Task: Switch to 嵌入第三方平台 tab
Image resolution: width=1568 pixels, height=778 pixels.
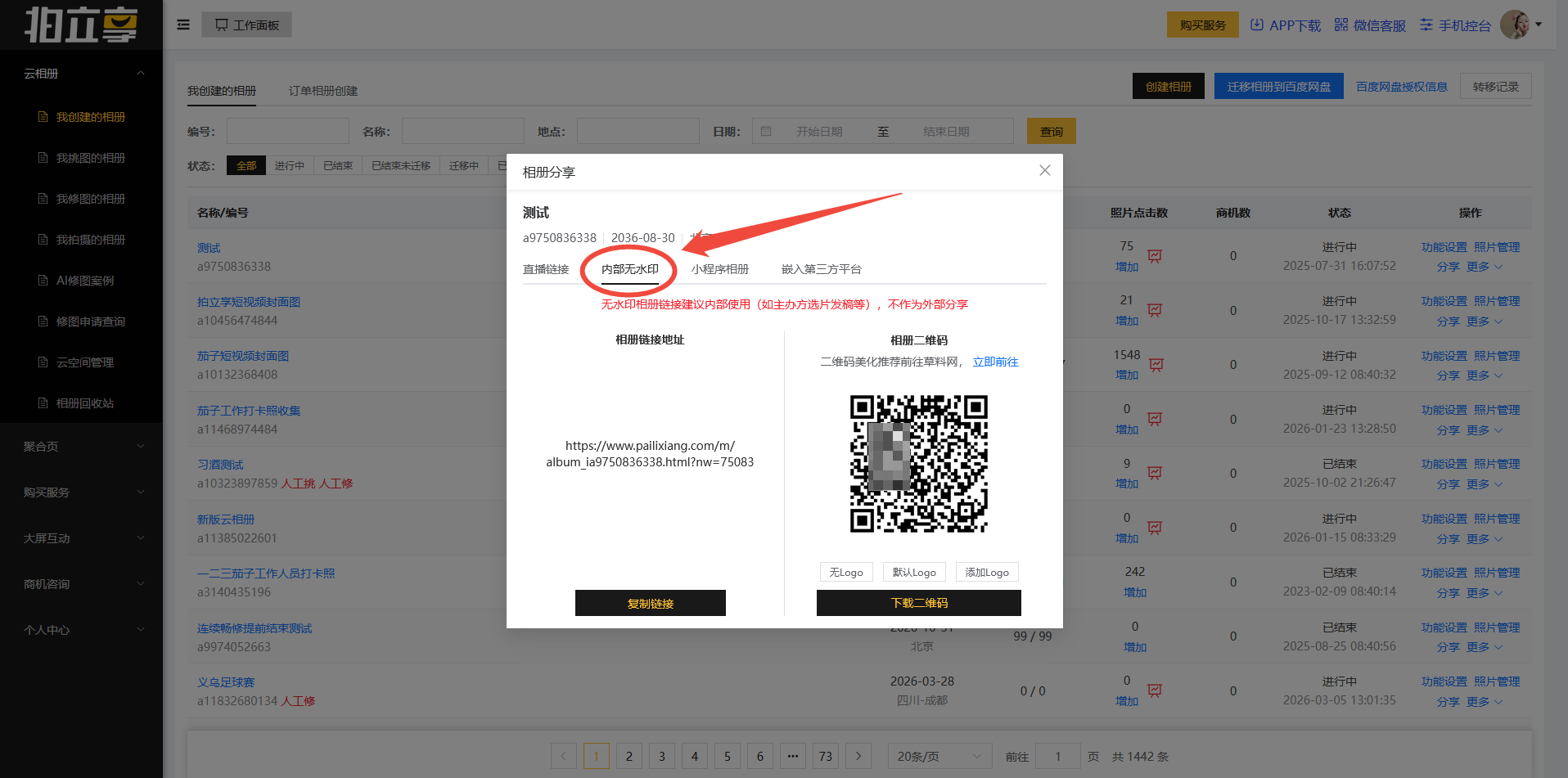Action: [x=821, y=269]
